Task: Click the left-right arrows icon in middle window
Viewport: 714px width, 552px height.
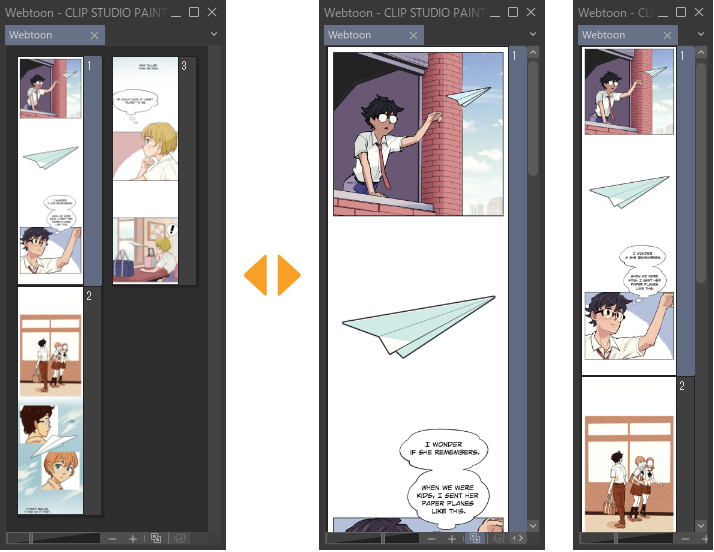Action: [518, 538]
